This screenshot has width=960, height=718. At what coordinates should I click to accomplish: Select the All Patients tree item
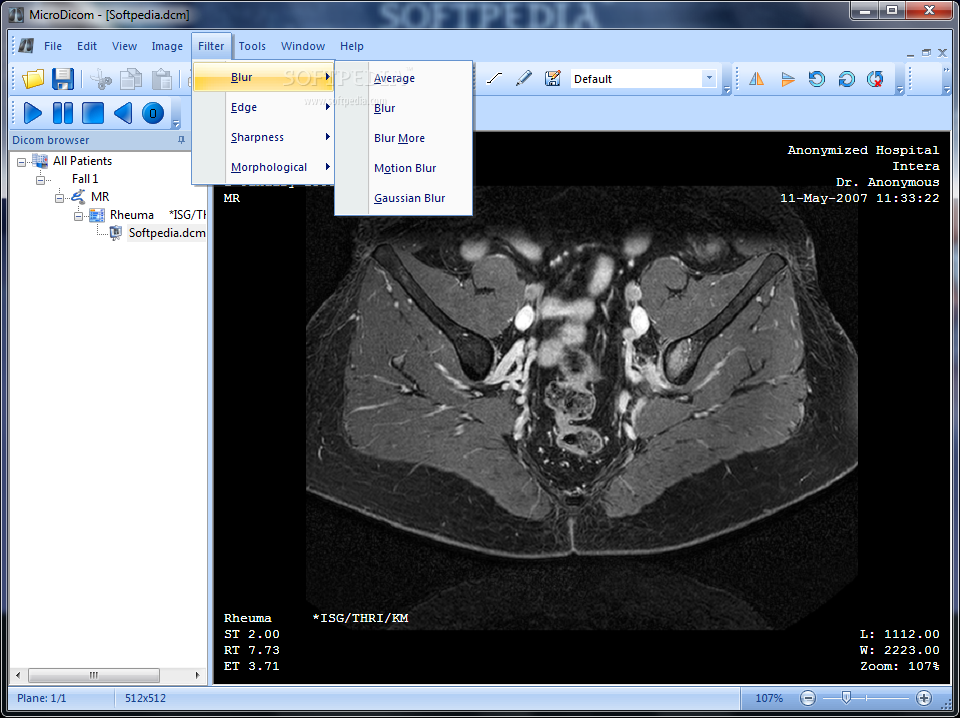tap(82, 161)
